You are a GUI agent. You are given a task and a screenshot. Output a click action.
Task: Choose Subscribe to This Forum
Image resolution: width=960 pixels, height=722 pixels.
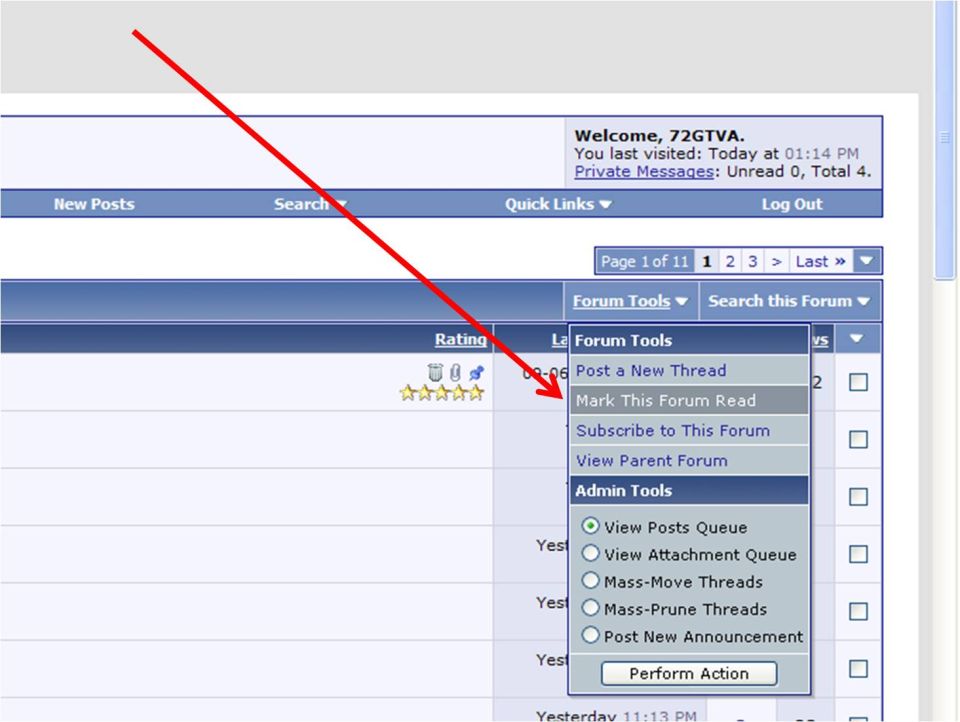(x=689, y=431)
